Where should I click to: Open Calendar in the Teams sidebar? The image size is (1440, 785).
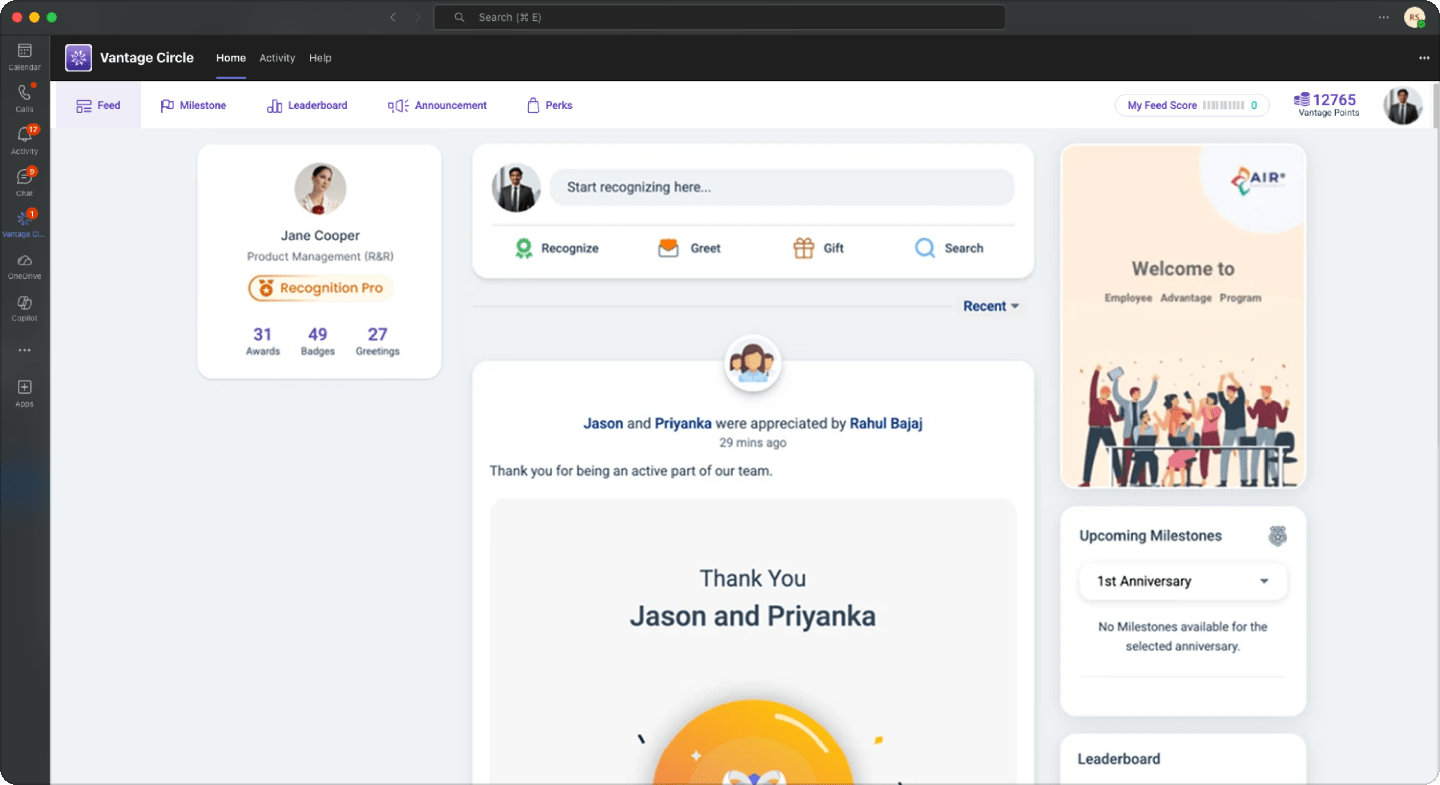(x=24, y=56)
